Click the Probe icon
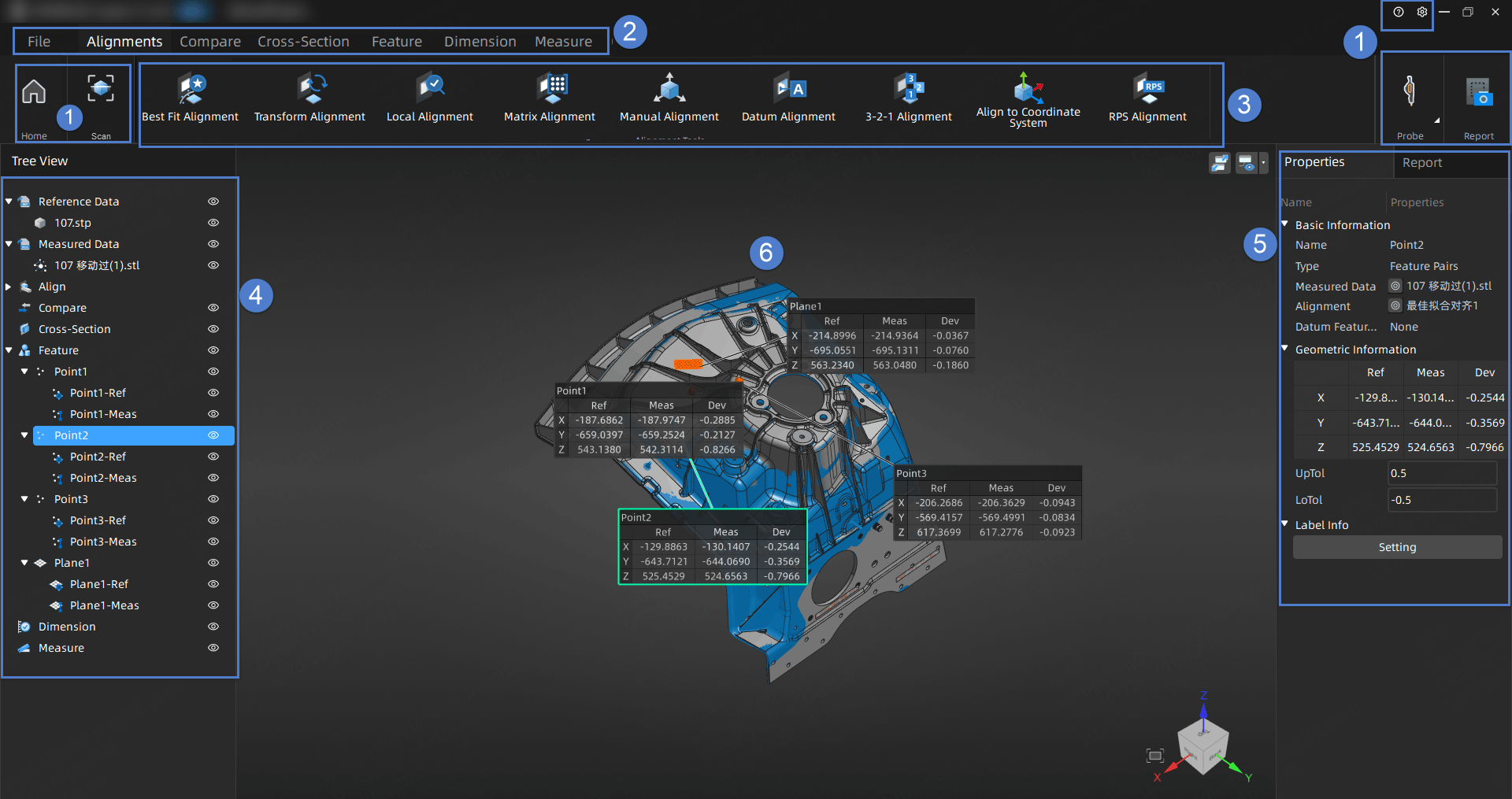 click(x=1410, y=93)
